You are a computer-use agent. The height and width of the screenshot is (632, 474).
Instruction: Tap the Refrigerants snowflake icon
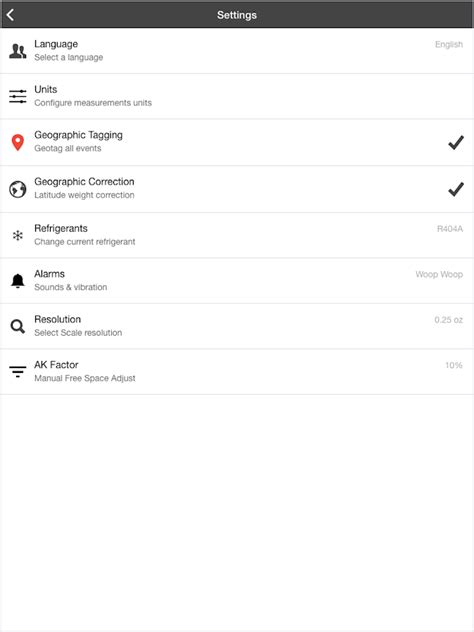tap(18, 235)
